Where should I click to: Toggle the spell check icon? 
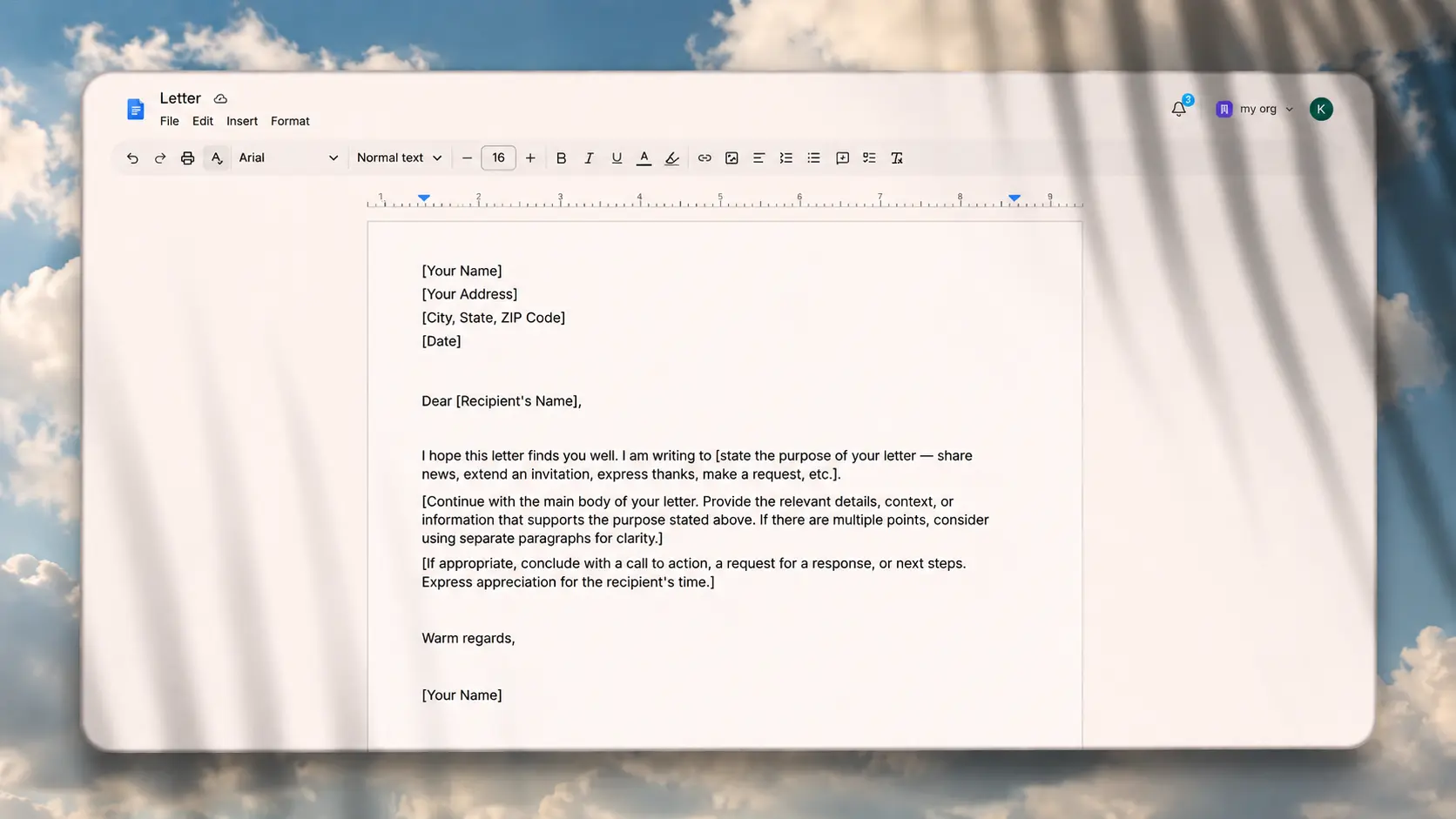[216, 158]
